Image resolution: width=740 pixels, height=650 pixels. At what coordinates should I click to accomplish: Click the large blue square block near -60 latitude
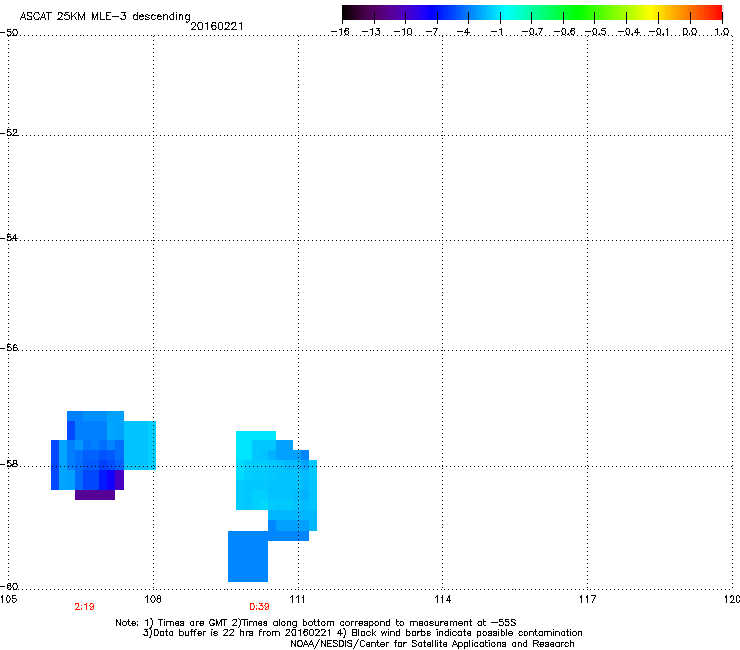248,556
